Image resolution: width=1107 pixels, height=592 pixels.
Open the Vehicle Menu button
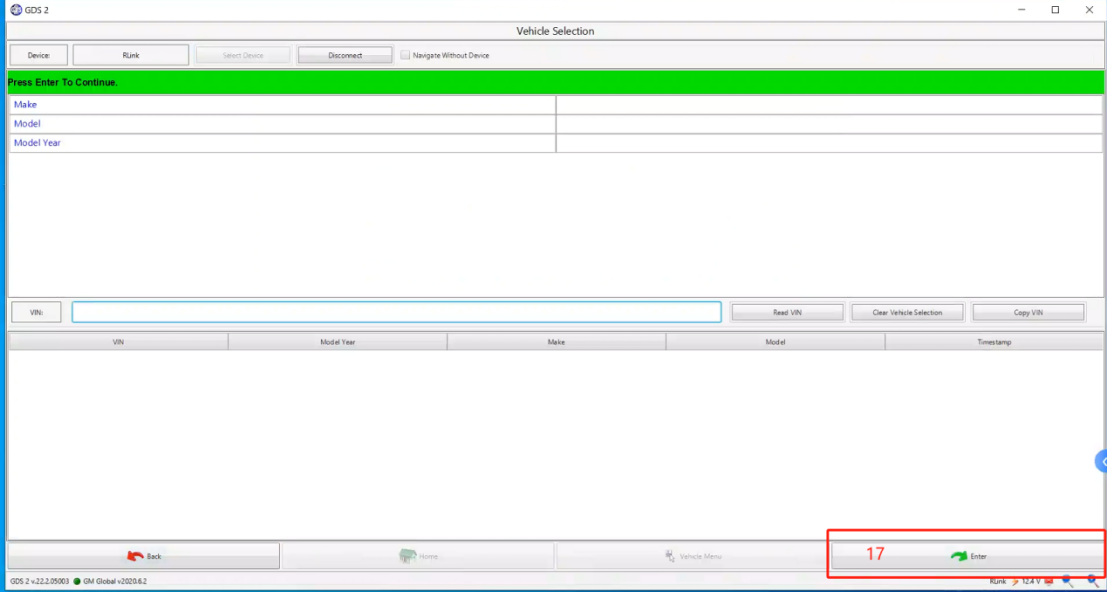692,556
